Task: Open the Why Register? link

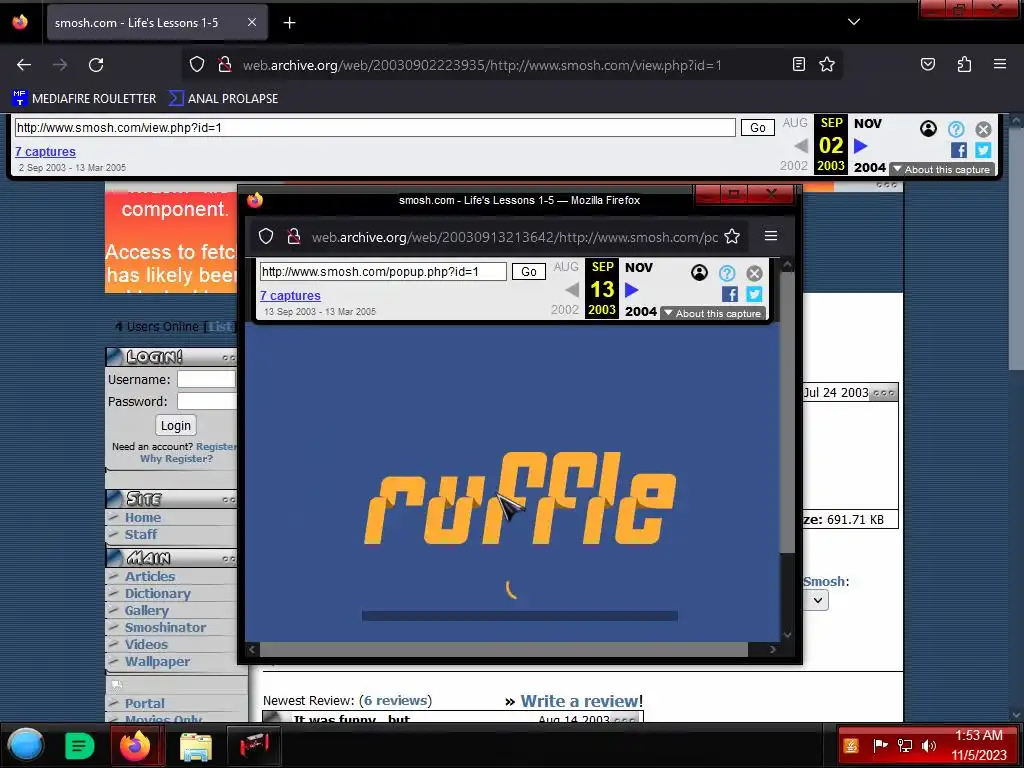Action: pyautogui.click(x=176, y=458)
